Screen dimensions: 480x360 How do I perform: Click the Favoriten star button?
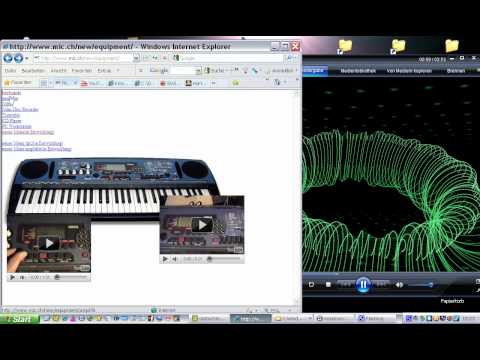(x=18, y=83)
